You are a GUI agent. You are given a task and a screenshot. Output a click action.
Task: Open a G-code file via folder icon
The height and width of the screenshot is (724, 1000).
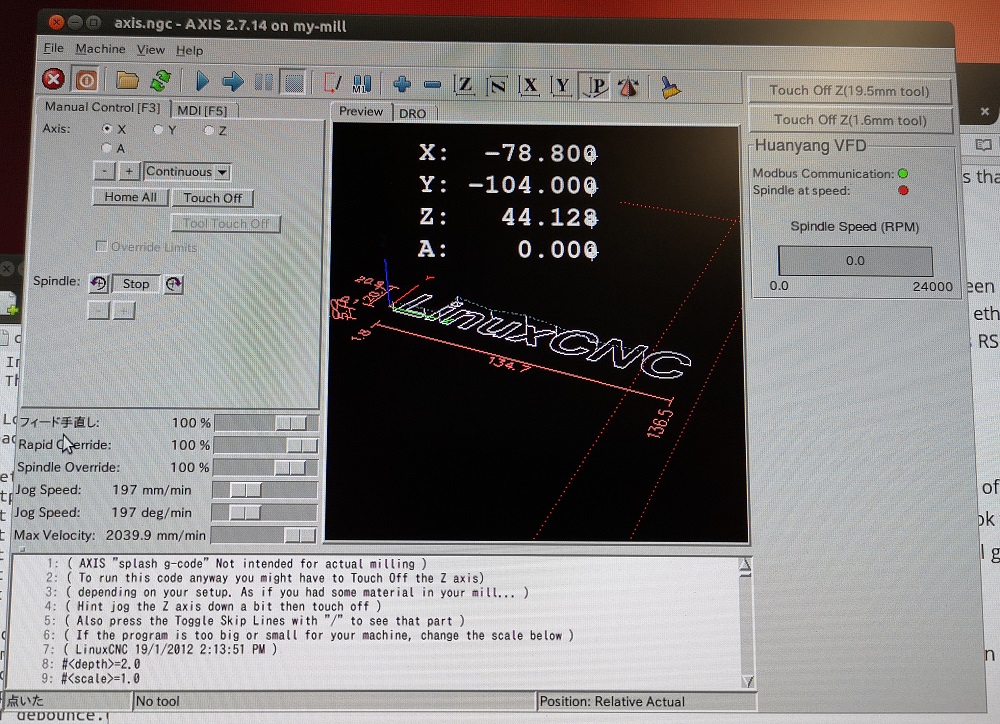coord(127,80)
